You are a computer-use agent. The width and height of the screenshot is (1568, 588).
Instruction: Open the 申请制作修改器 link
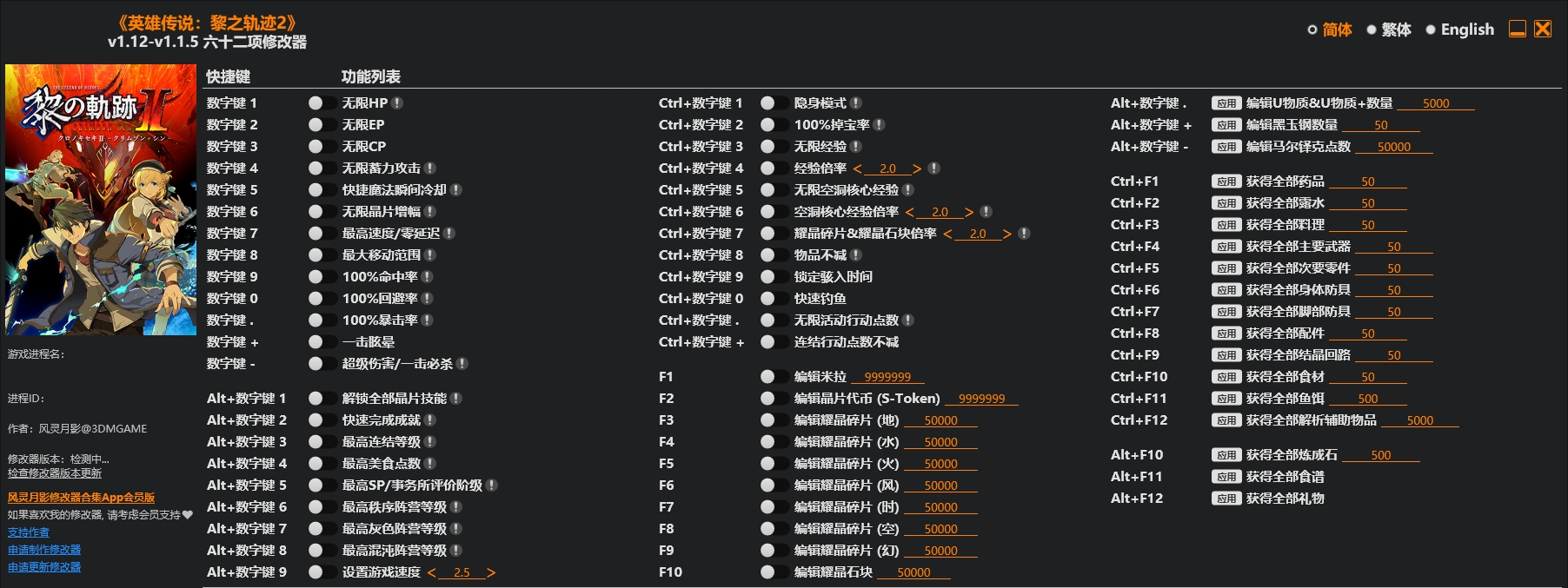point(44,550)
